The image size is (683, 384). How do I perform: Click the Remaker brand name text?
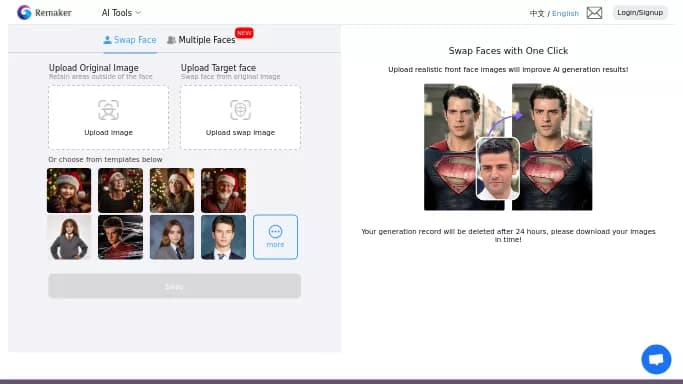(x=53, y=13)
